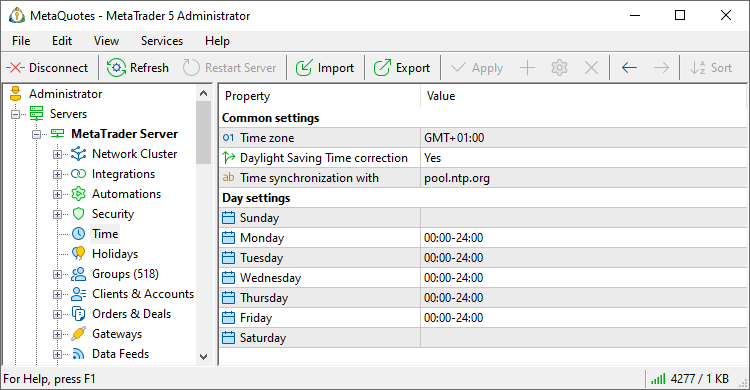Click the Orders & Deals icon

coord(78,314)
